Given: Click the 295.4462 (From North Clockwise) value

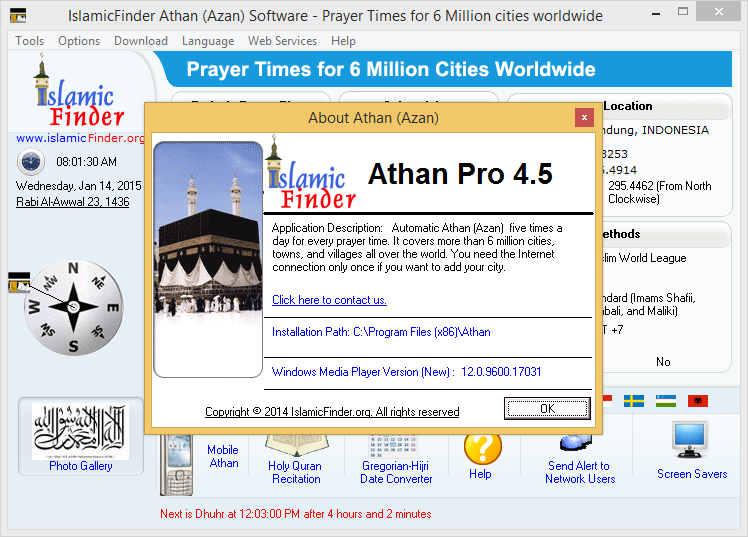Looking at the screenshot, I should [659, 192].
